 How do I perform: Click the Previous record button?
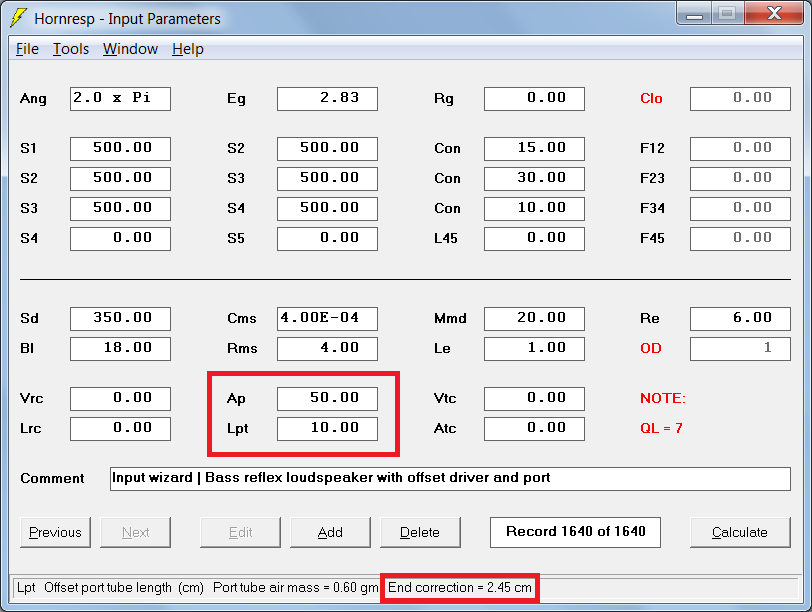[55, 532]
